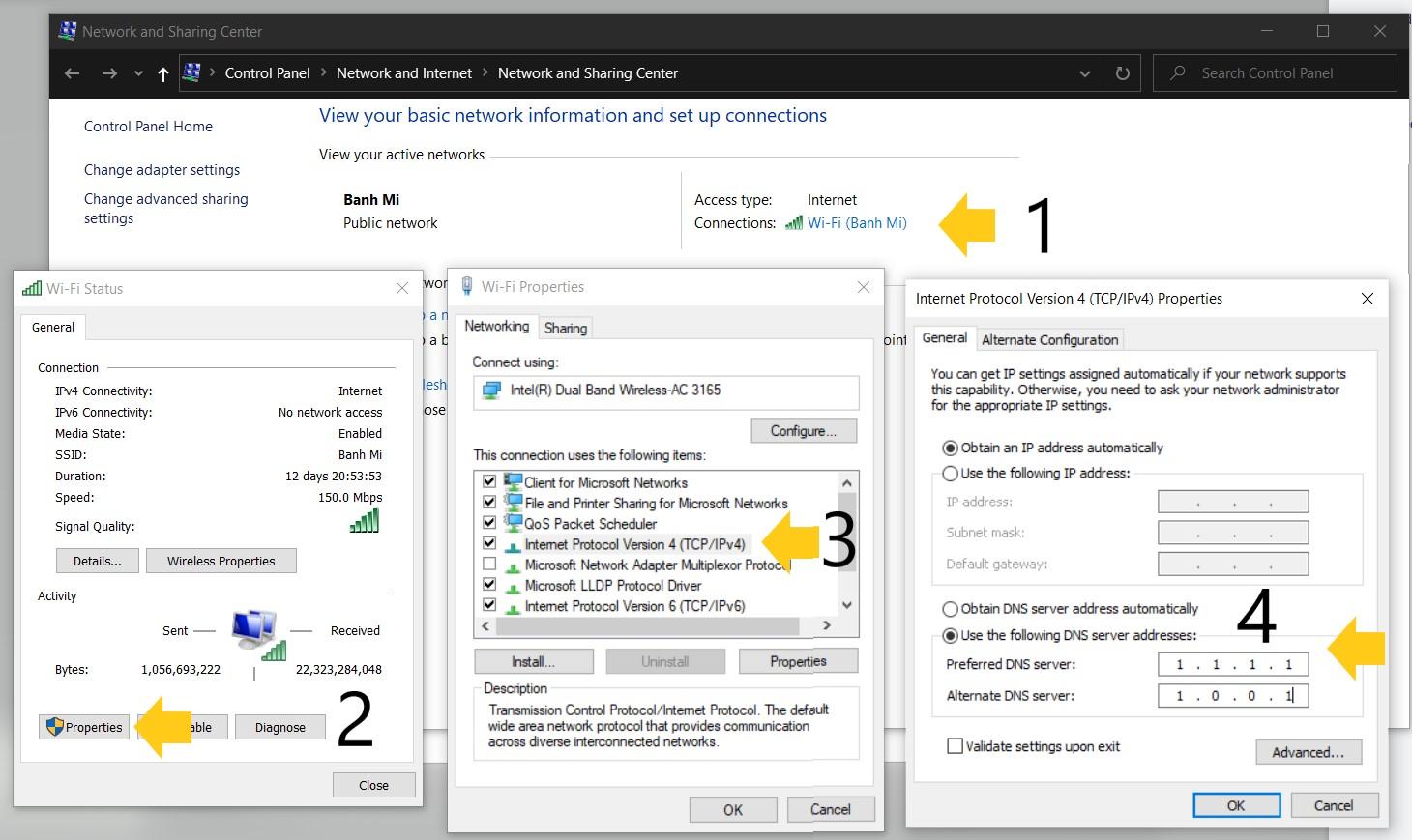Viewport: 1412px width, 840px height.
Task: Open the recent locations dropdown arrow
Action: click(x=138, y=73)
